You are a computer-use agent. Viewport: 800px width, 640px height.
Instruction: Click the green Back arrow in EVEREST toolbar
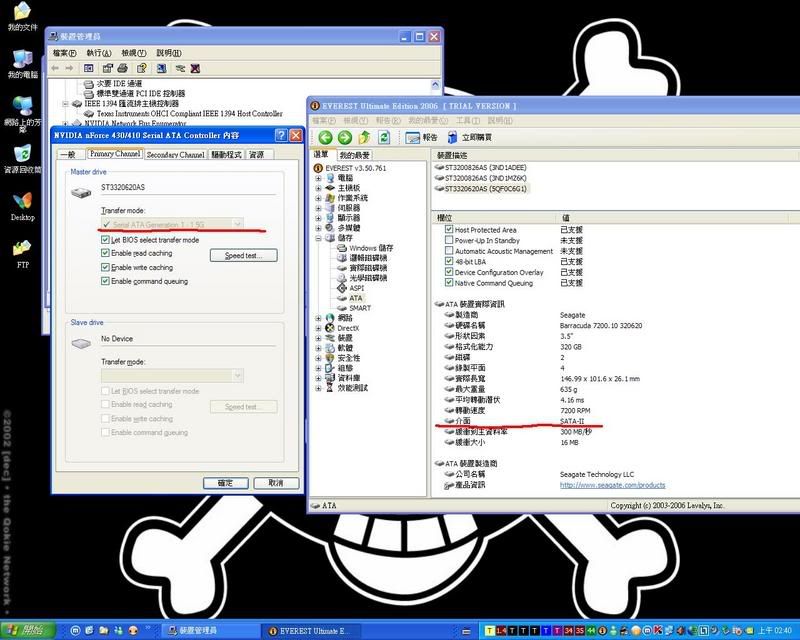click(325, 137)
